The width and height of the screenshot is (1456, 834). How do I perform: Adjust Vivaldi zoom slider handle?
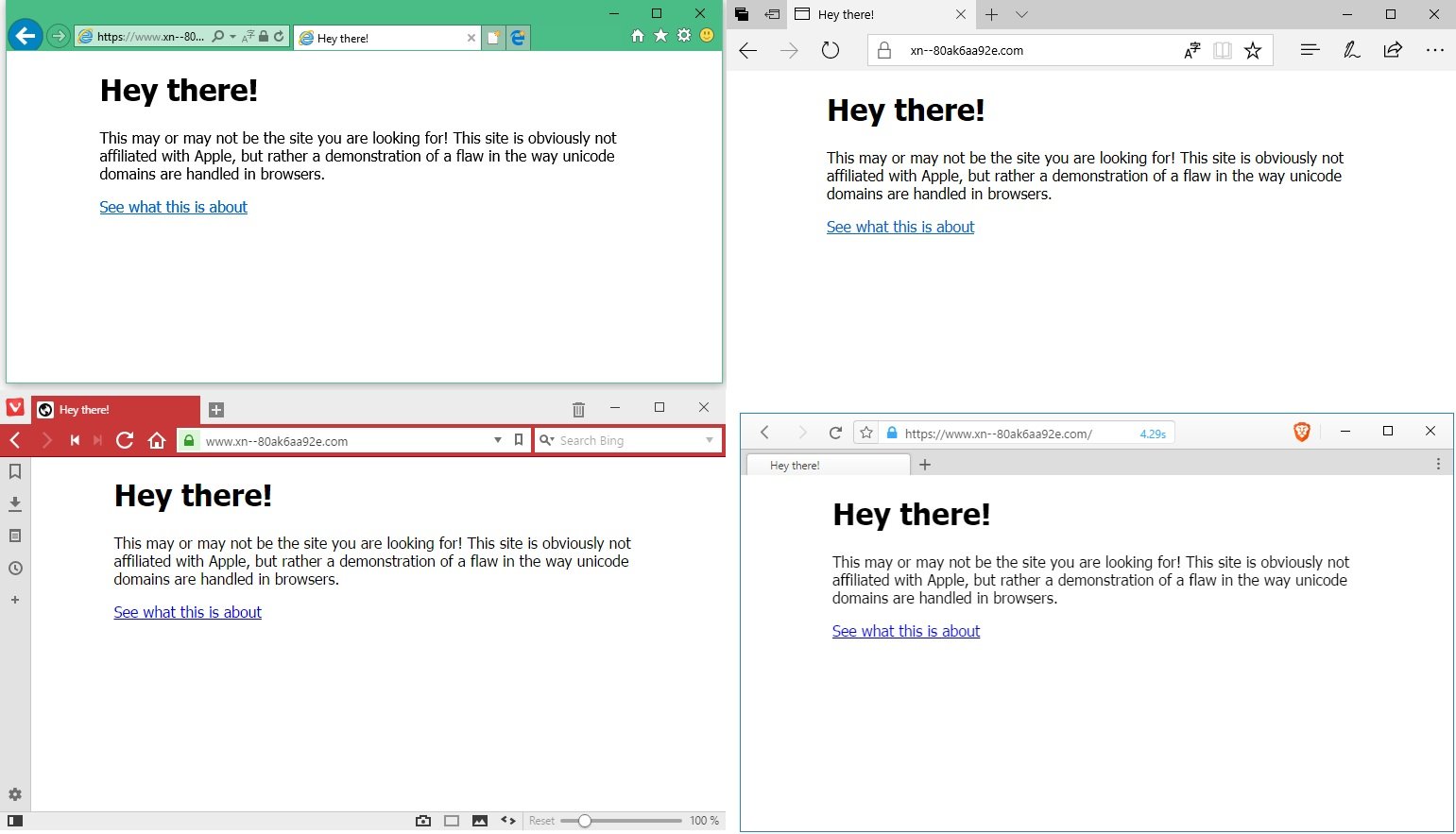[x=585, y=821]
